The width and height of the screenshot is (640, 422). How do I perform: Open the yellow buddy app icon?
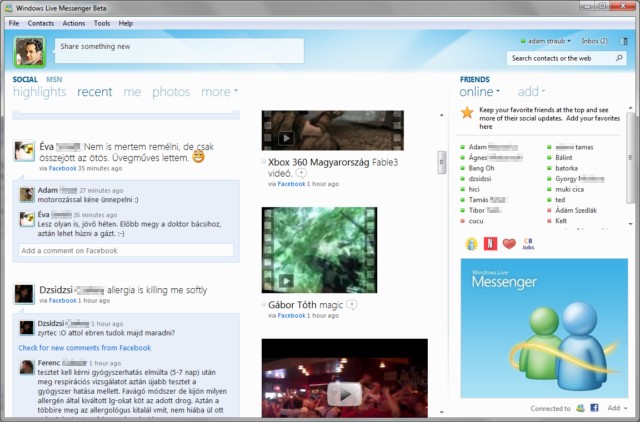pos(471,244)
